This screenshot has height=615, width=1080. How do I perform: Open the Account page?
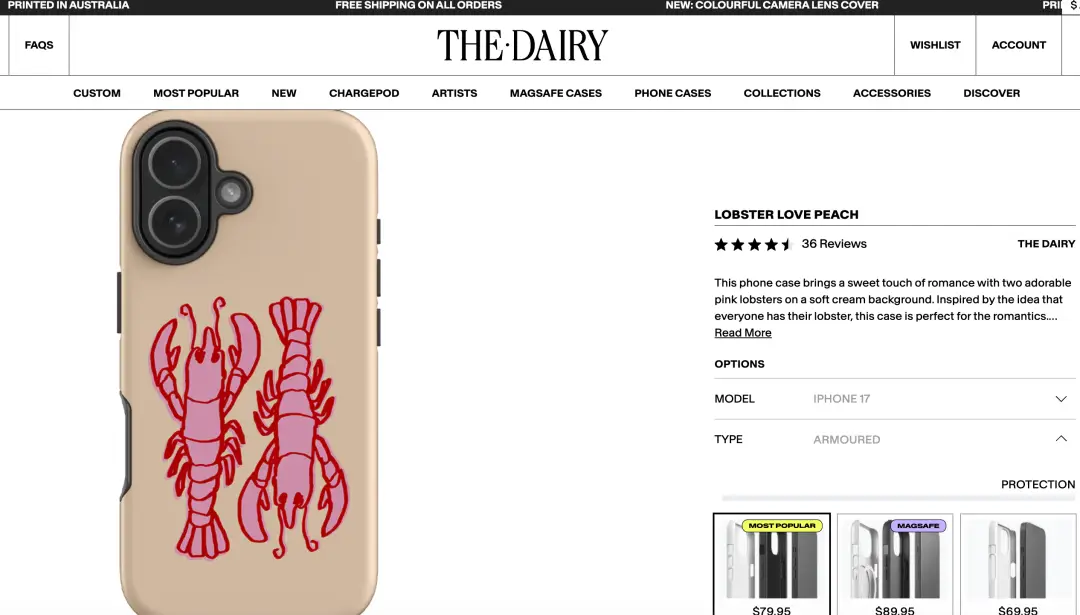coord(1019,45)
